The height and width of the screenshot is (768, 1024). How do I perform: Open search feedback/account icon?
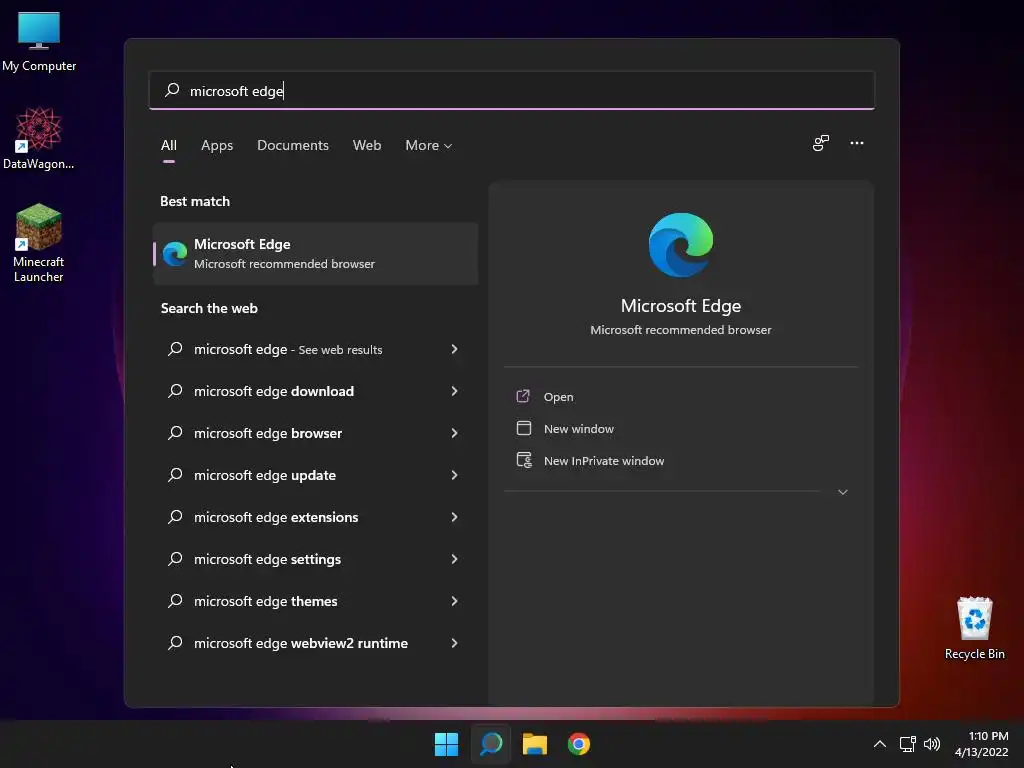[x=821, y=143]
